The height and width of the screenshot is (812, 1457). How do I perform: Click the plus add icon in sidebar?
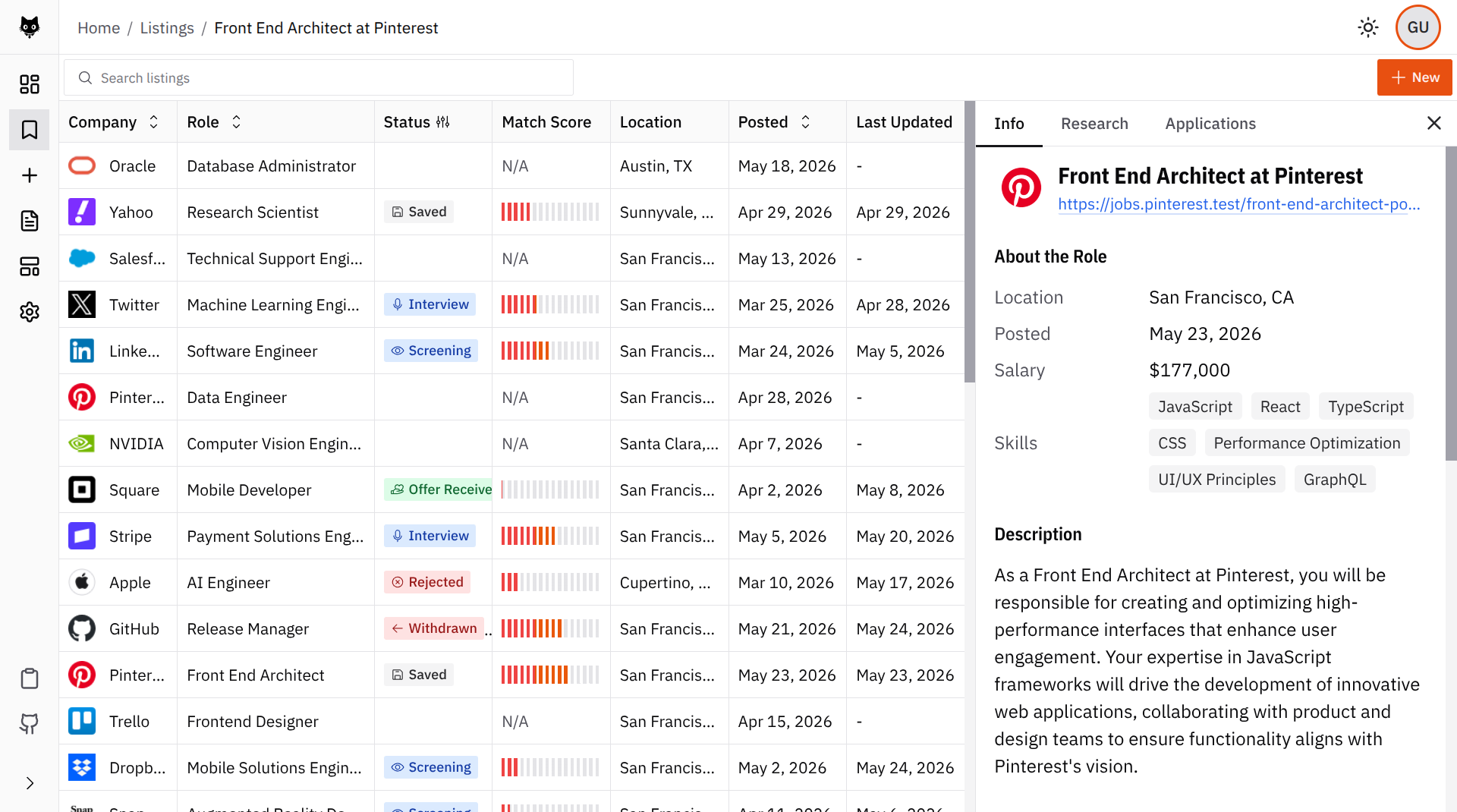30,175
